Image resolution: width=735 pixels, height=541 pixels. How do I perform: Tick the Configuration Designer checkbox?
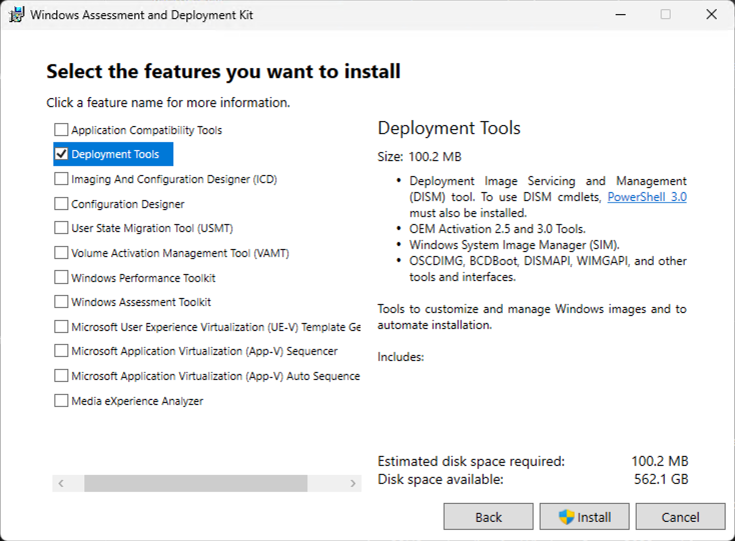coord(61,203)
